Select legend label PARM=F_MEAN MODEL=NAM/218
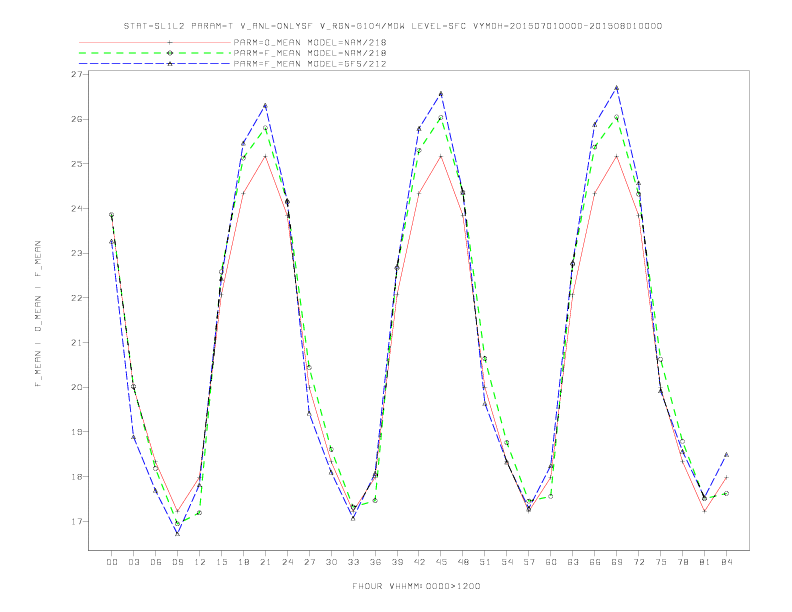The width and height of the screenshot is (792, 612). (x=310, y=53)
